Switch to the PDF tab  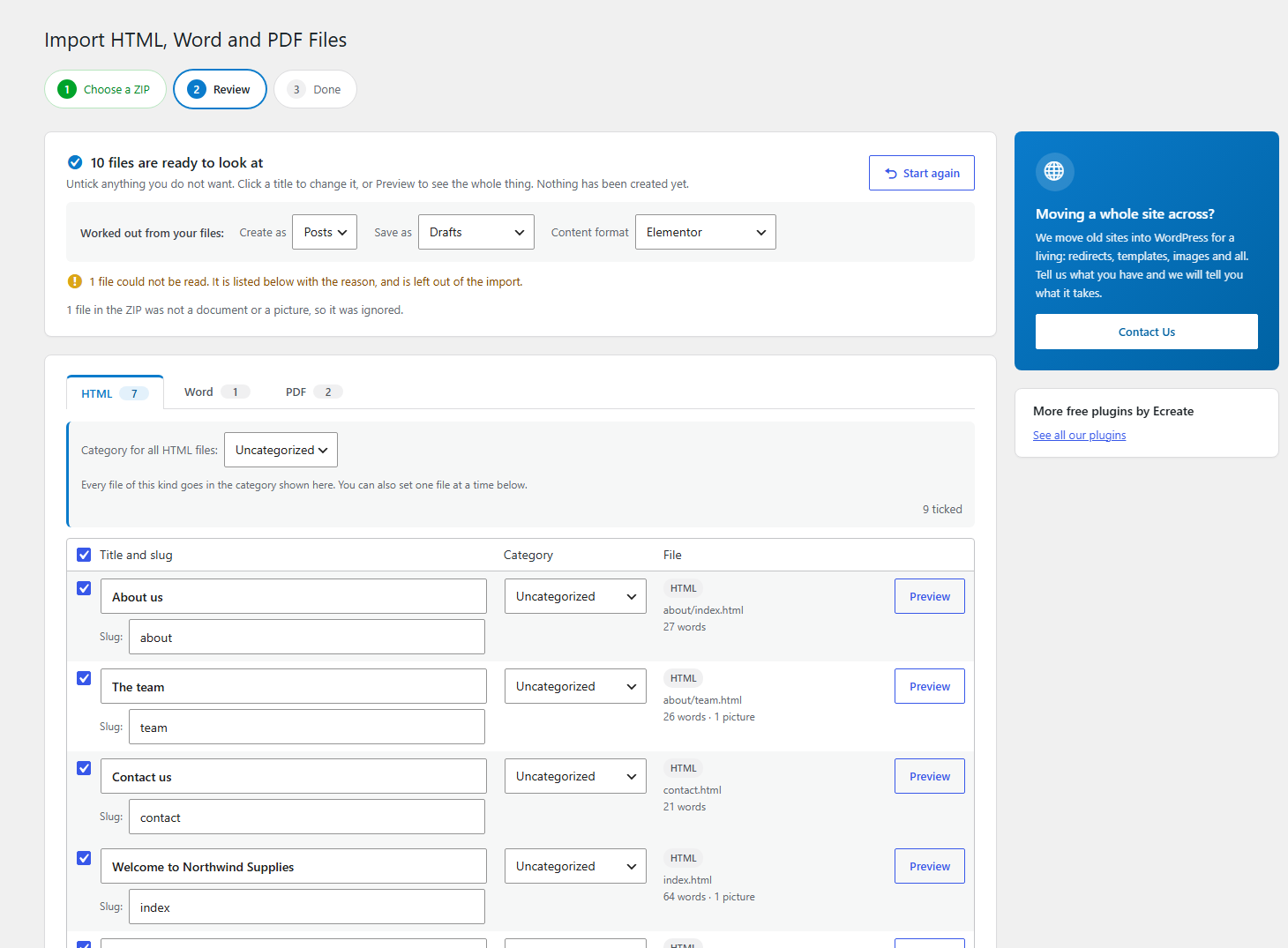tap(313, 392)
